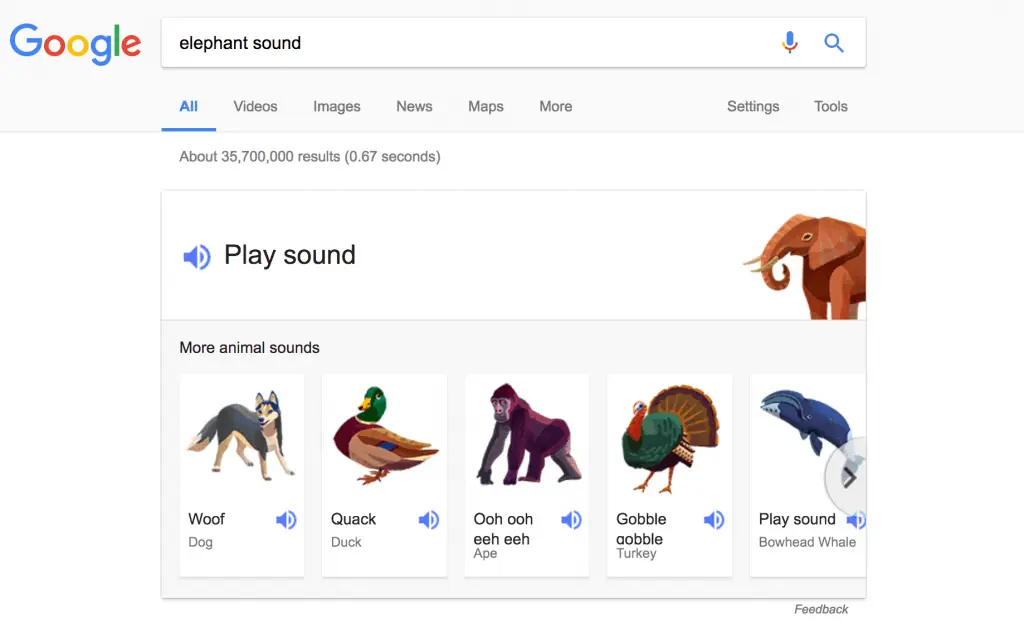Open the Maps tab
The height and width of the screenshot is (638, 1024).
tap(485, 106)
